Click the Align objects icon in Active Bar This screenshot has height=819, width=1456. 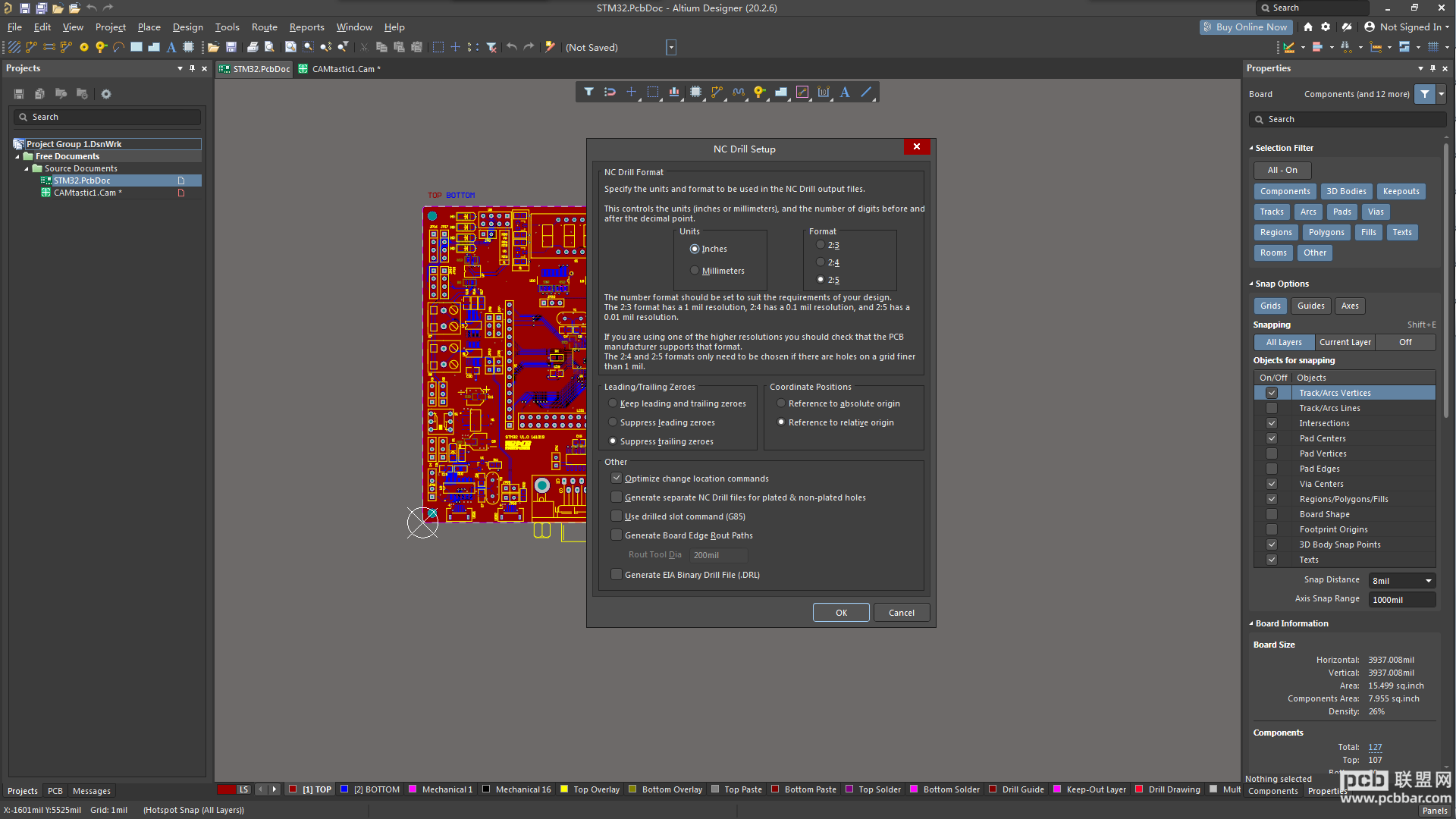(673, 92)
